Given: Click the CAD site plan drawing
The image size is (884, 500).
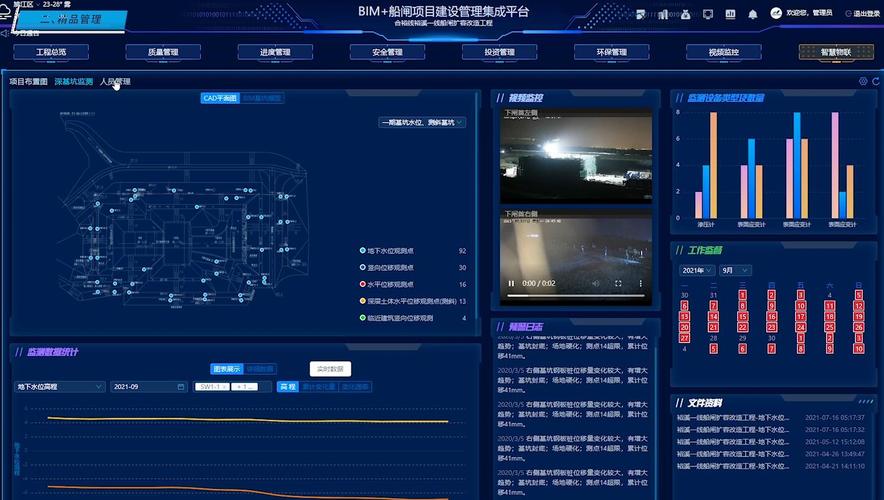Looking at the screenshot, I should tap(183, 211).
